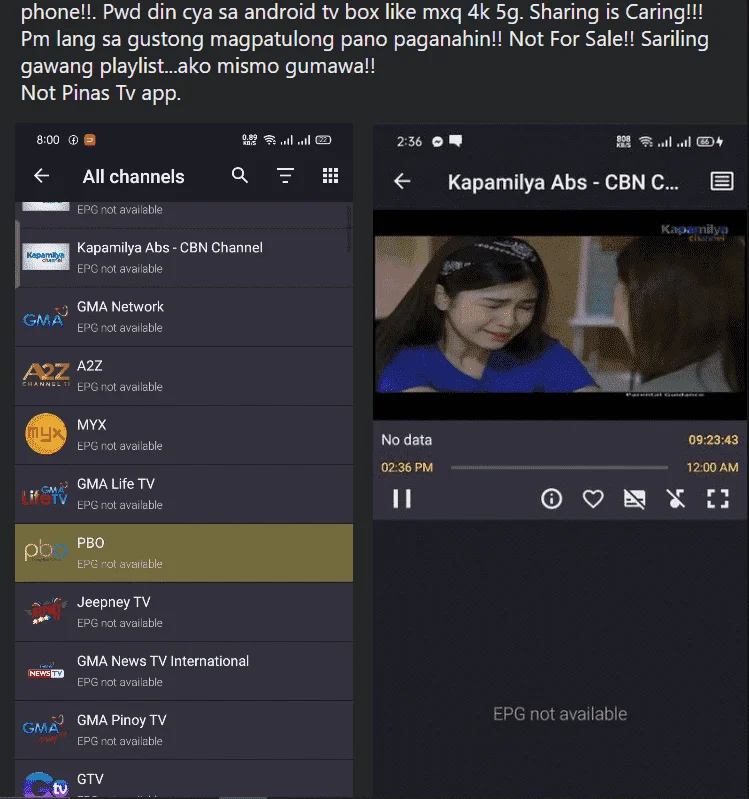Screen dimensions: 749x799
Task: Toggle the crossed-out audio icon
Action: pos(676,499)
